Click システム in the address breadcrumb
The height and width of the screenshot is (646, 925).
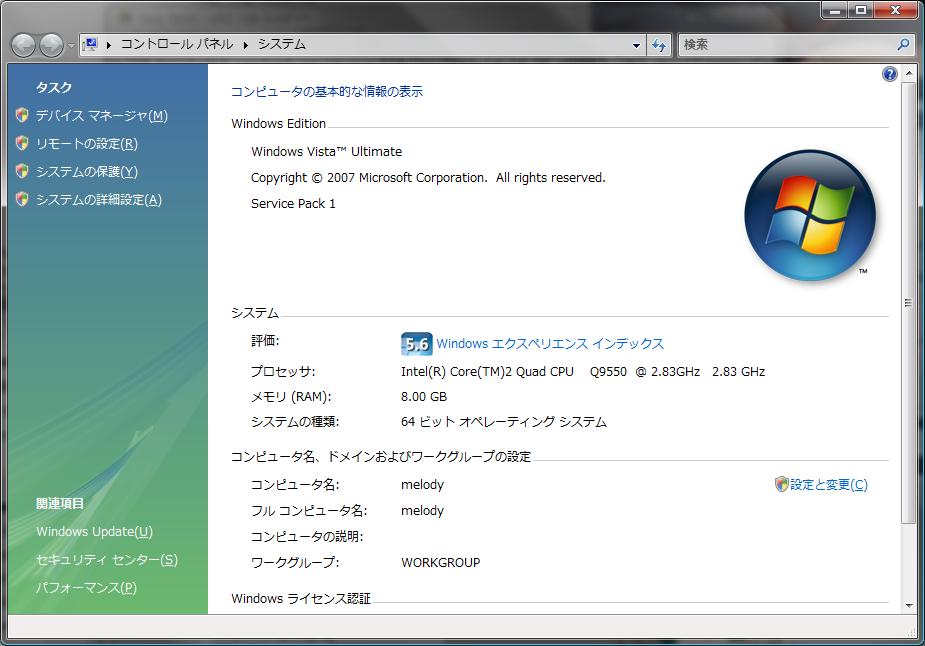point(281,44)
